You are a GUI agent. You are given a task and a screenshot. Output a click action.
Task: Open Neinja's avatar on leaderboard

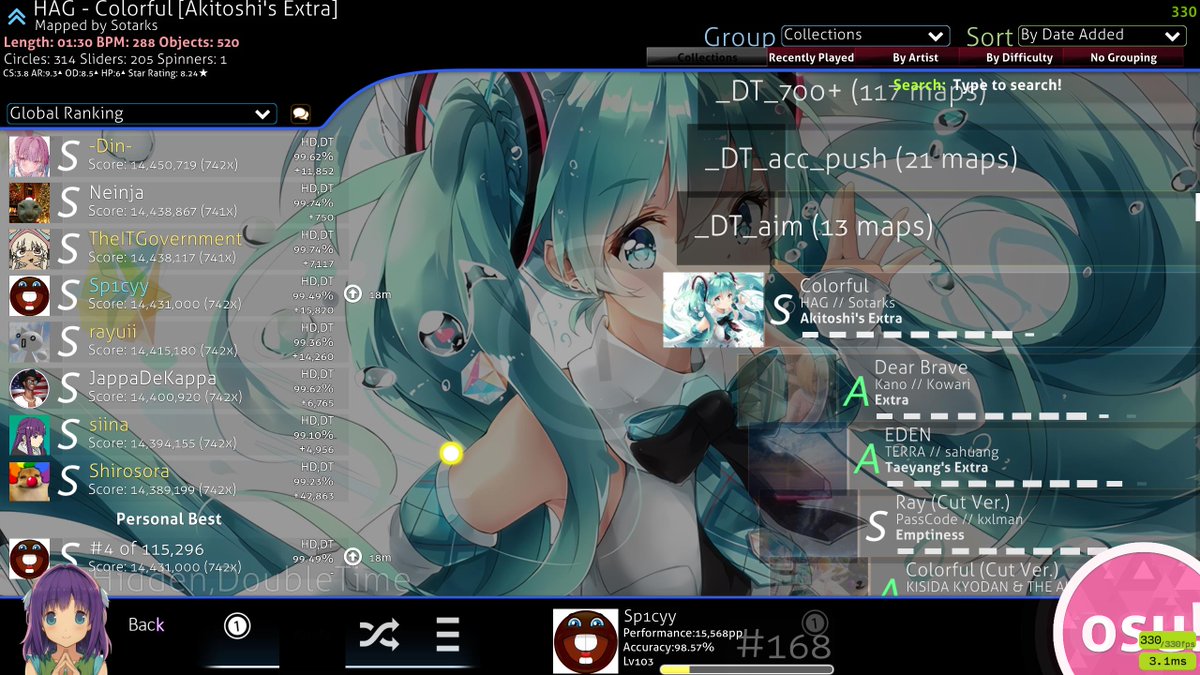pos(29,203)
